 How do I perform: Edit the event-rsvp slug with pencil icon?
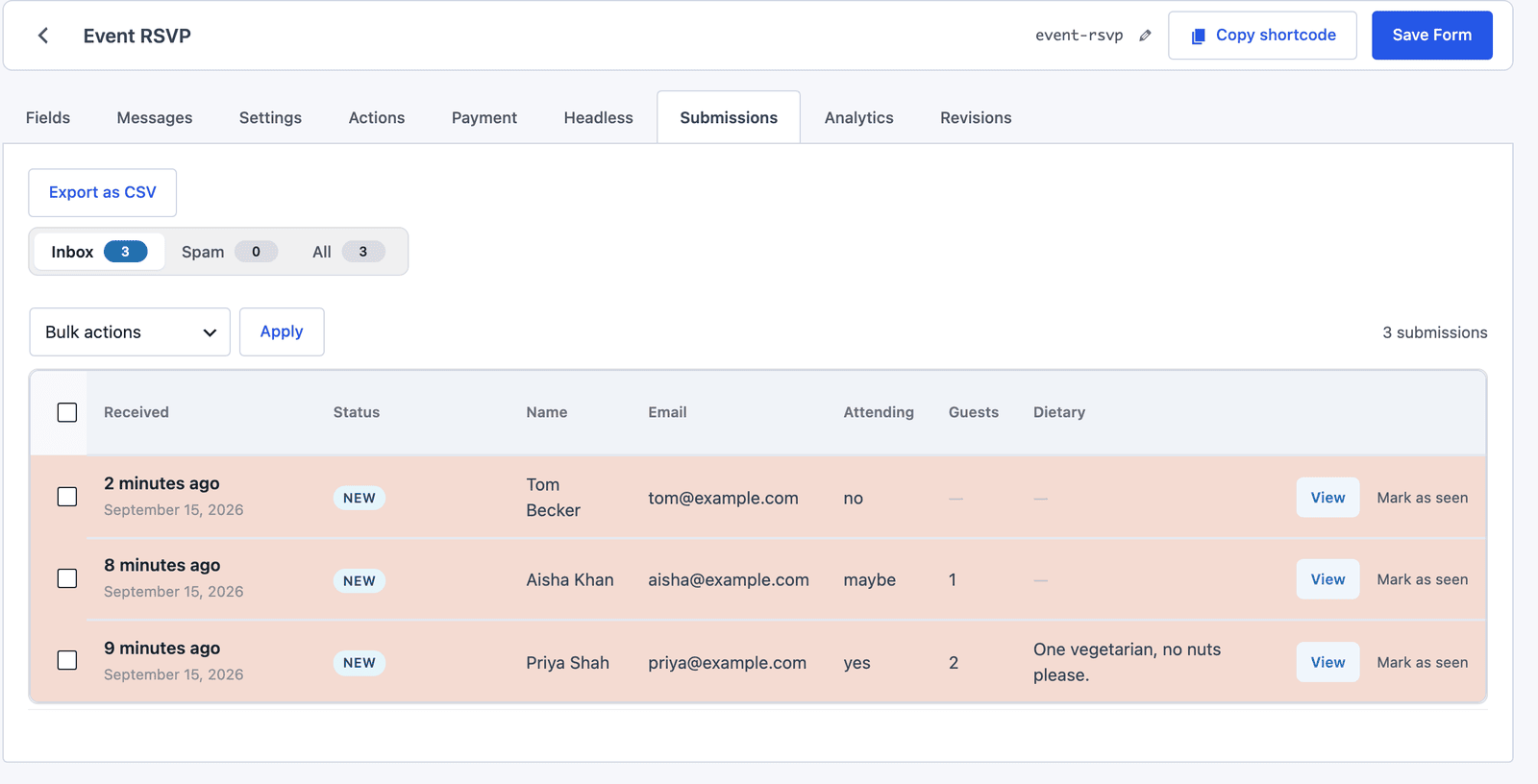pos(1145,36)
